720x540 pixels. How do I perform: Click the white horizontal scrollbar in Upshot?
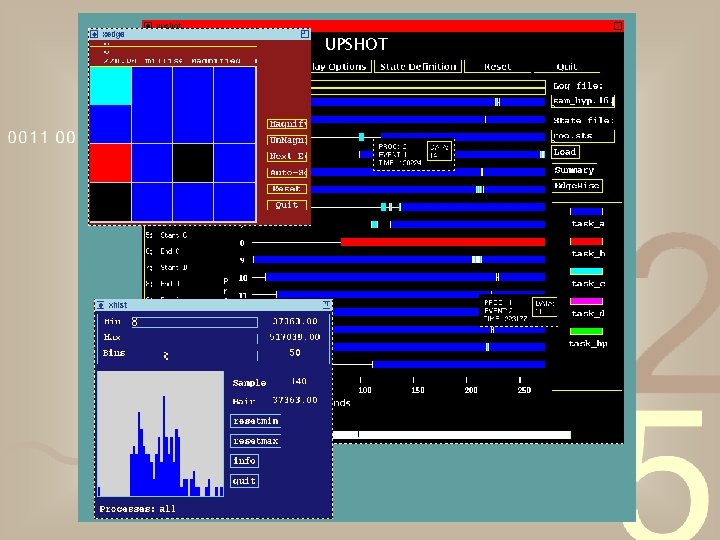click(451, 434)
